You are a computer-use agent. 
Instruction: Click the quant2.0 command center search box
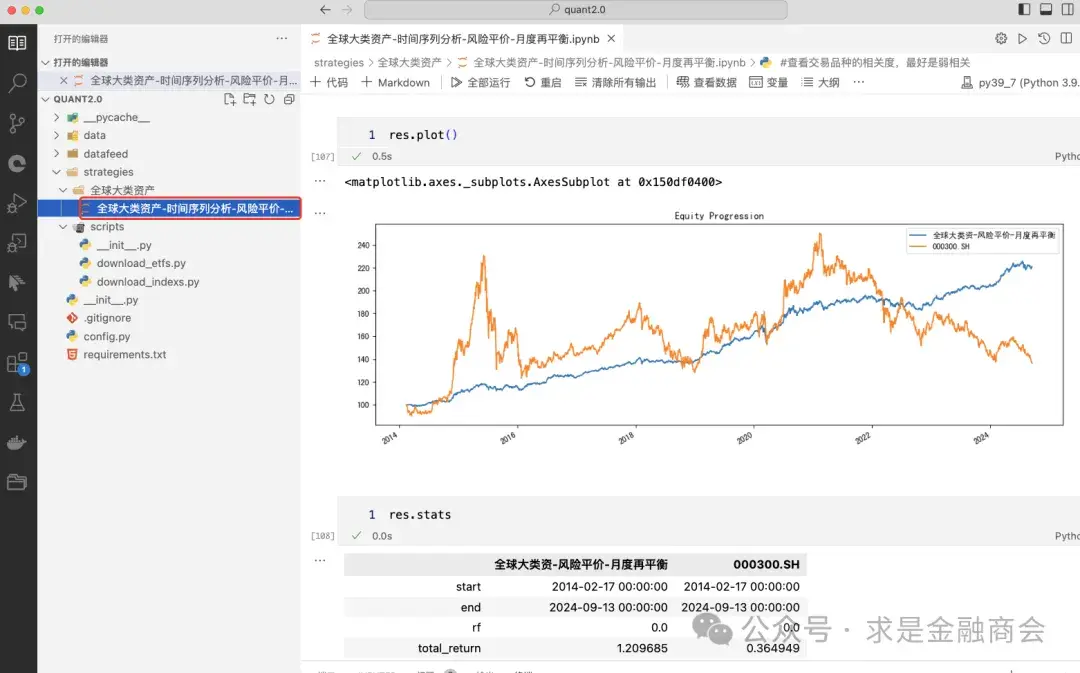[576, 10]
